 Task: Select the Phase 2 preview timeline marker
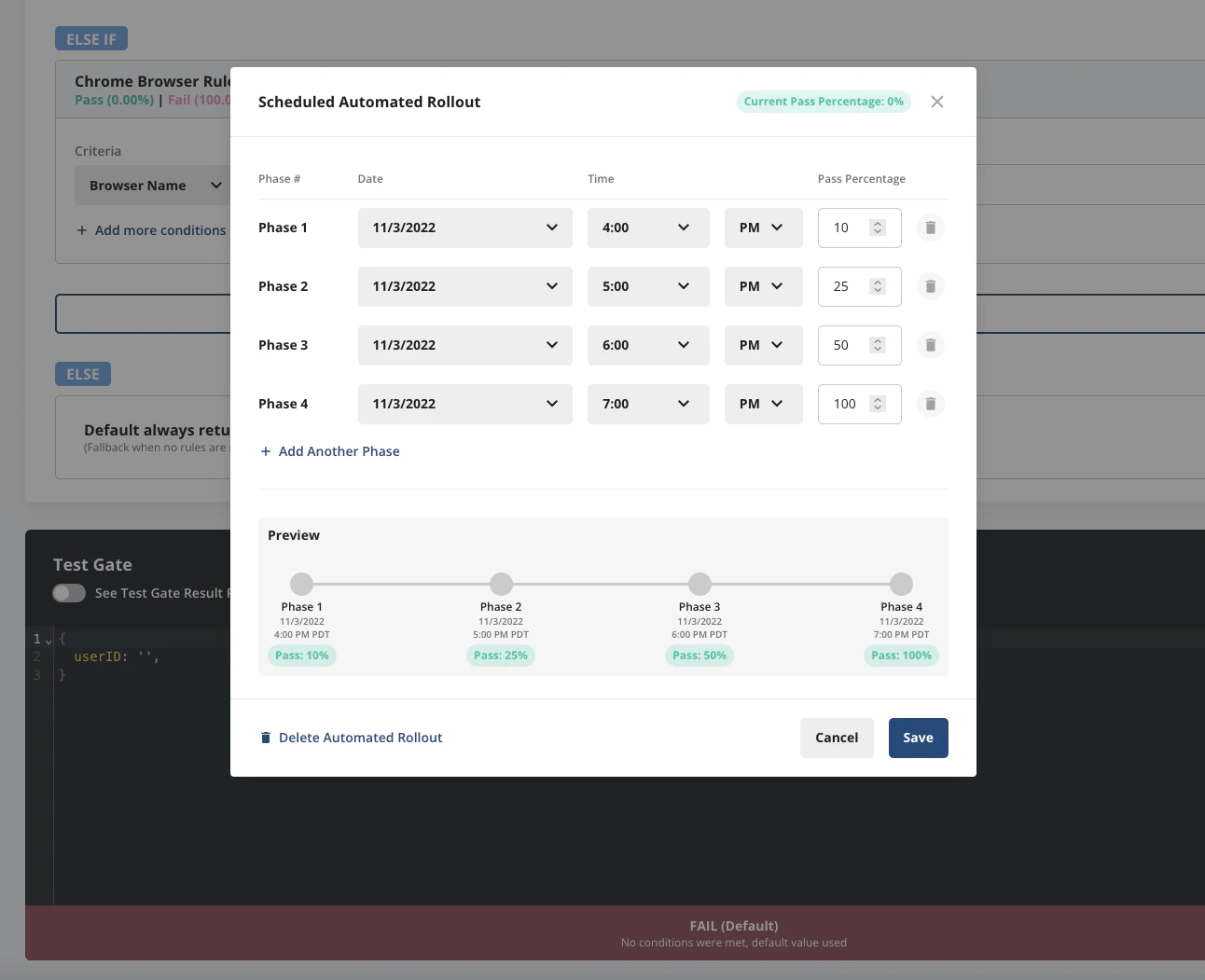501,584
